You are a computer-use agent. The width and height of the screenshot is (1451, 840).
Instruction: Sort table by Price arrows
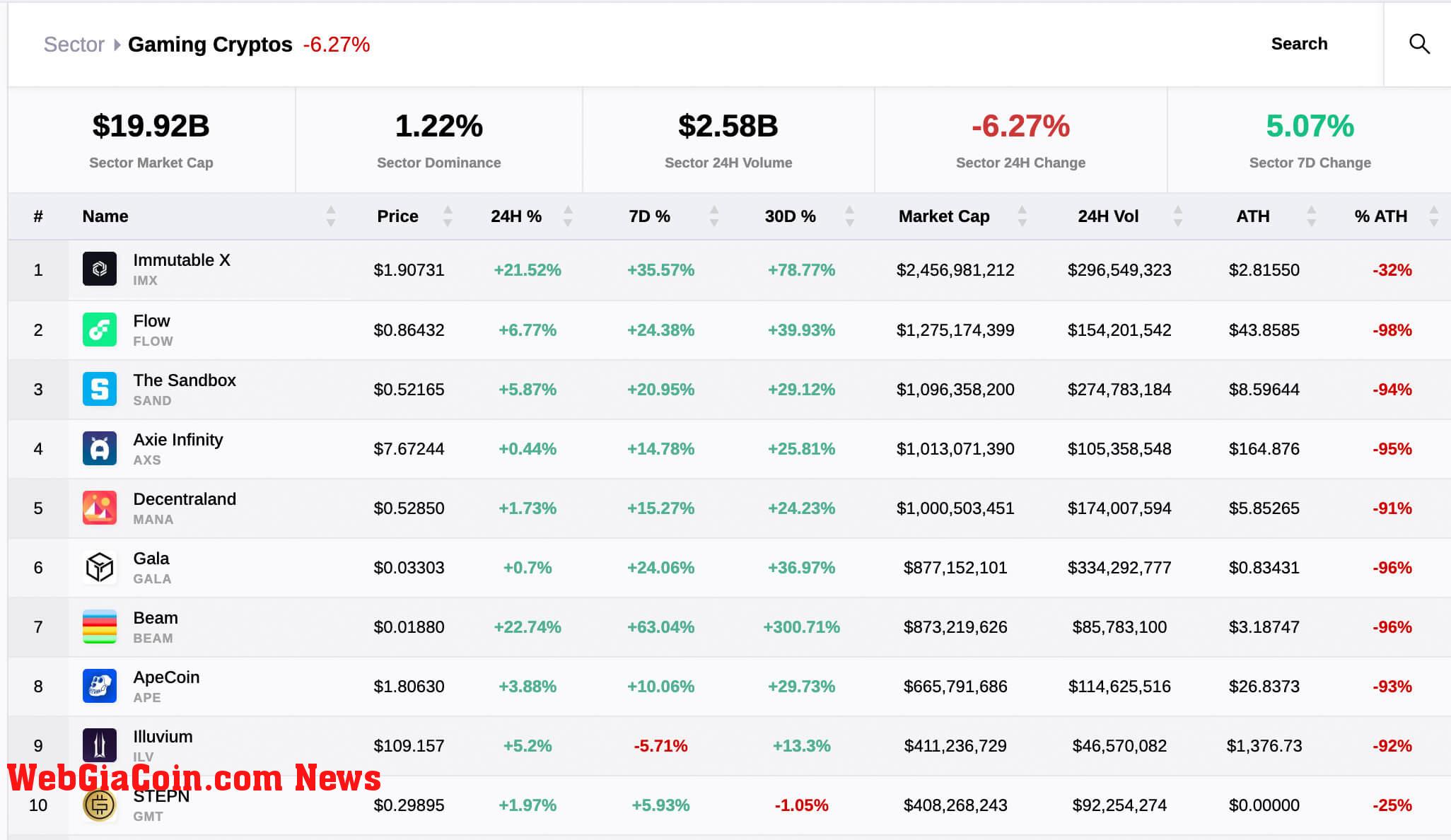tap(448, 216)
